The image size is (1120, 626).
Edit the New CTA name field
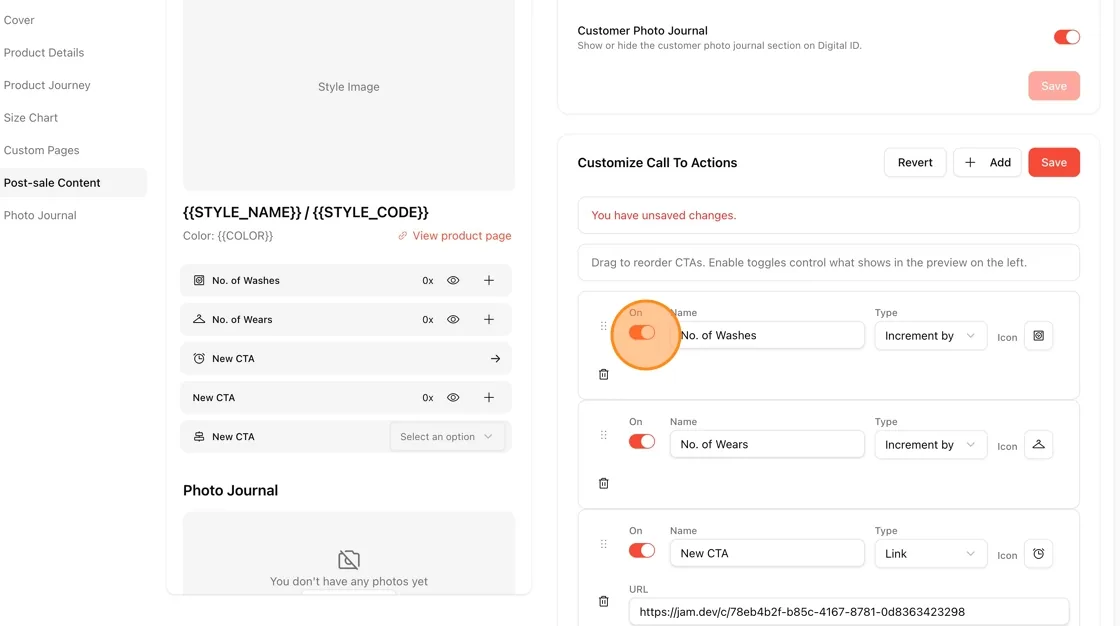click(x=767, y=553)
